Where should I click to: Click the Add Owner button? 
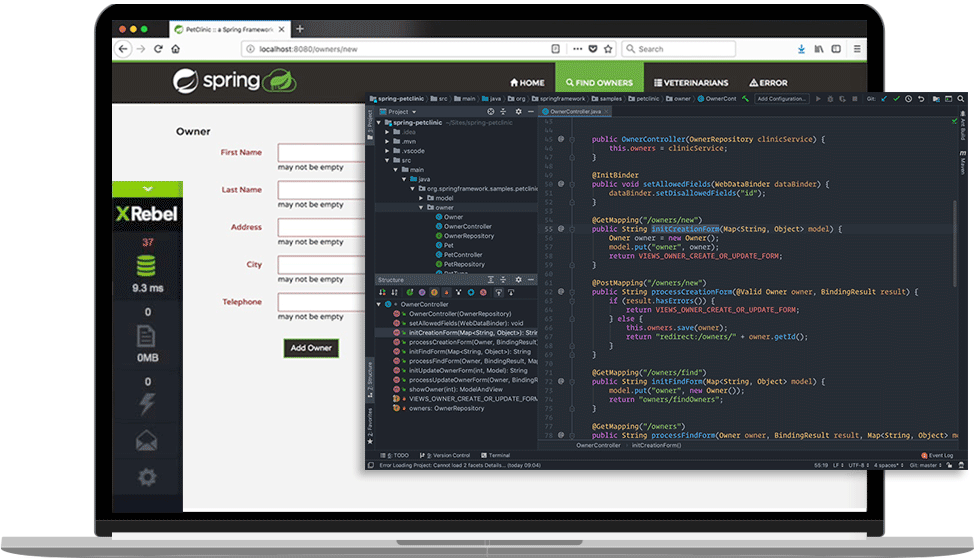[x=311, y=348]
